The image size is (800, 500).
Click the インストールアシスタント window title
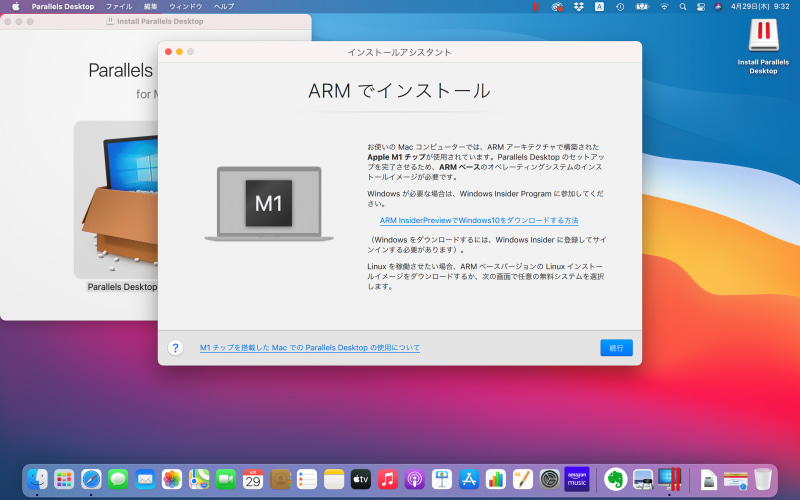pyautogui.click(x=399, y=52)
